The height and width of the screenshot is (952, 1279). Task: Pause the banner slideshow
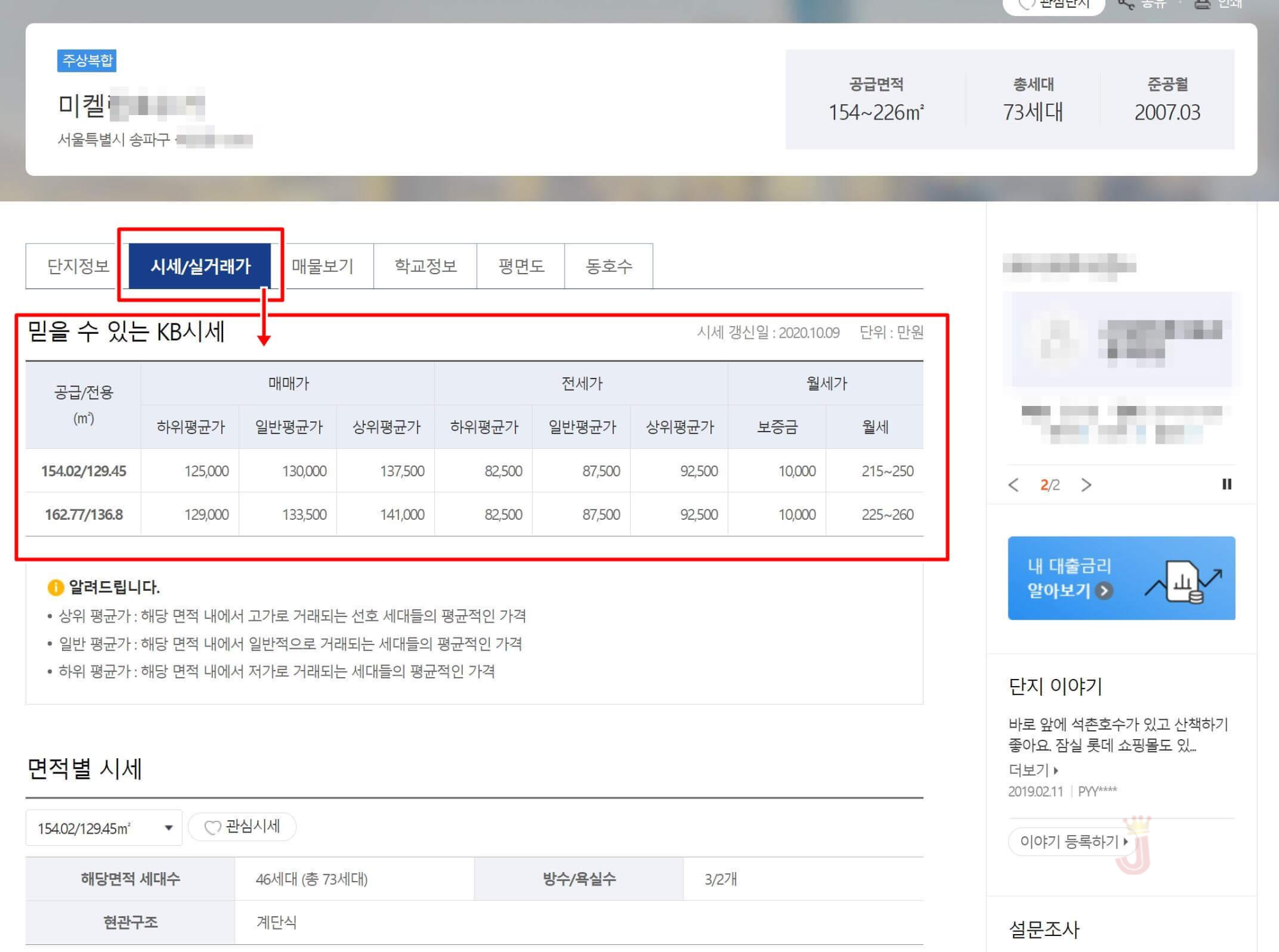(x=1227, y=484)
